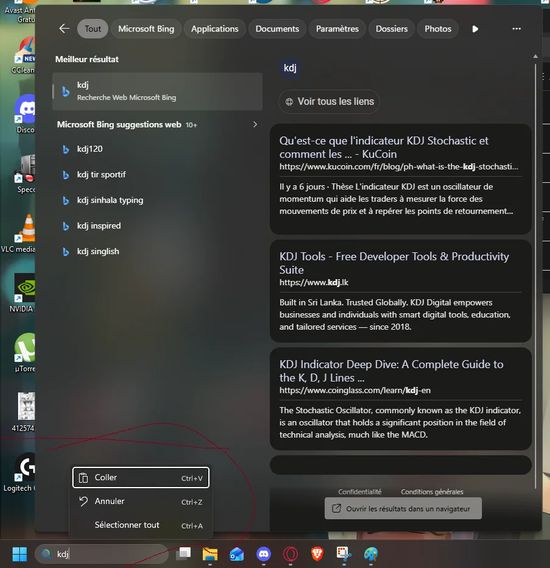The image size is (550, 568).
Task: Click Bing icon beside kdj inspired
Action: click(66, 226)
